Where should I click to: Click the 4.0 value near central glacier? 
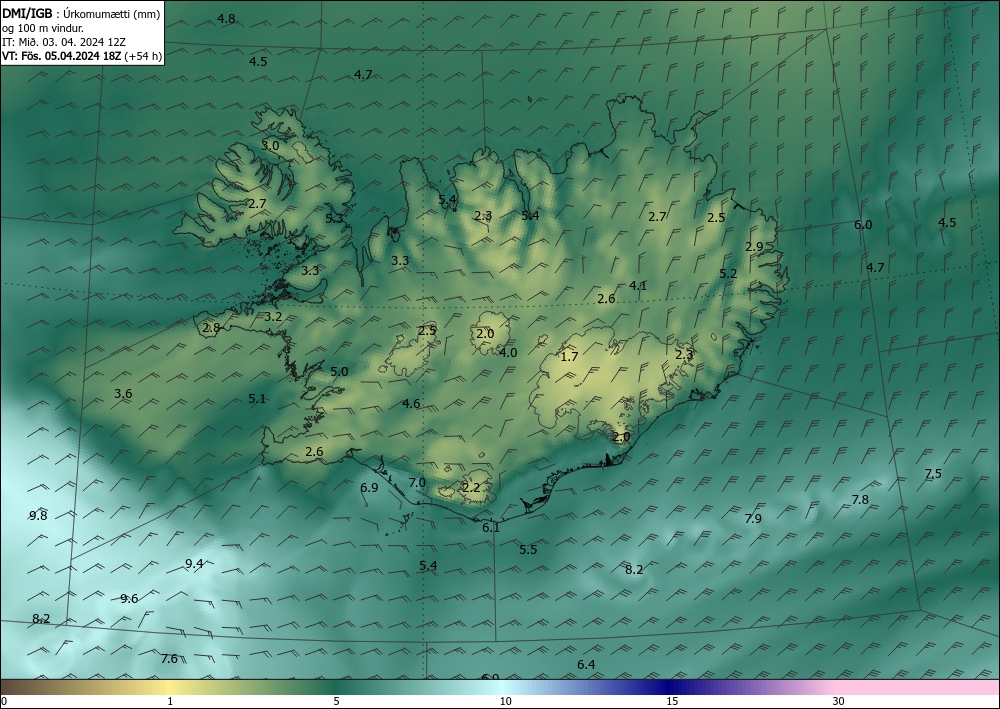[x=508, y=353]
